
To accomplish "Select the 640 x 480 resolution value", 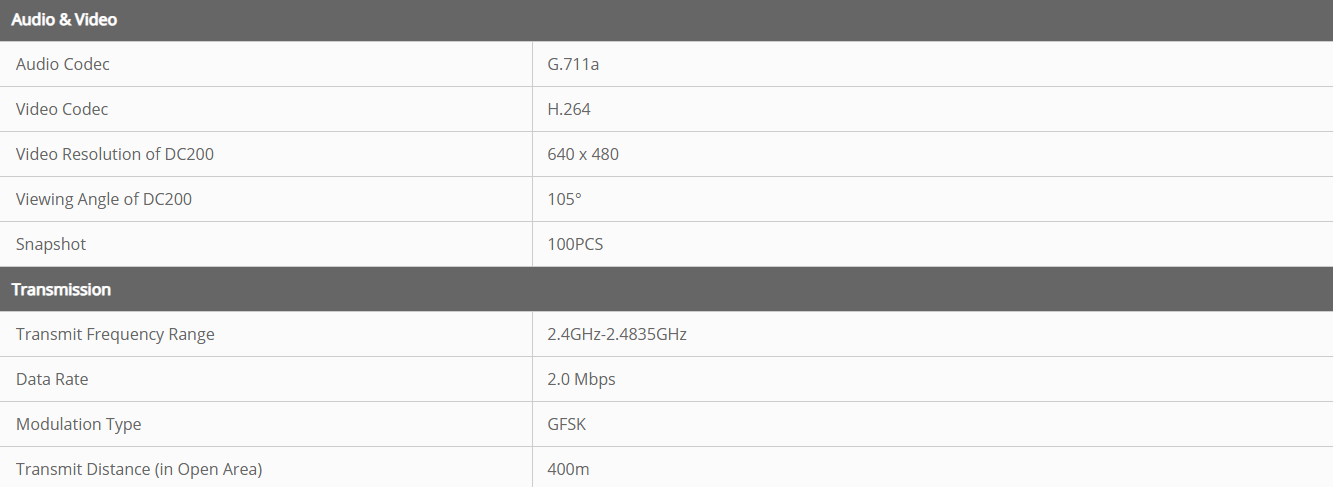I will pos(583,154).
